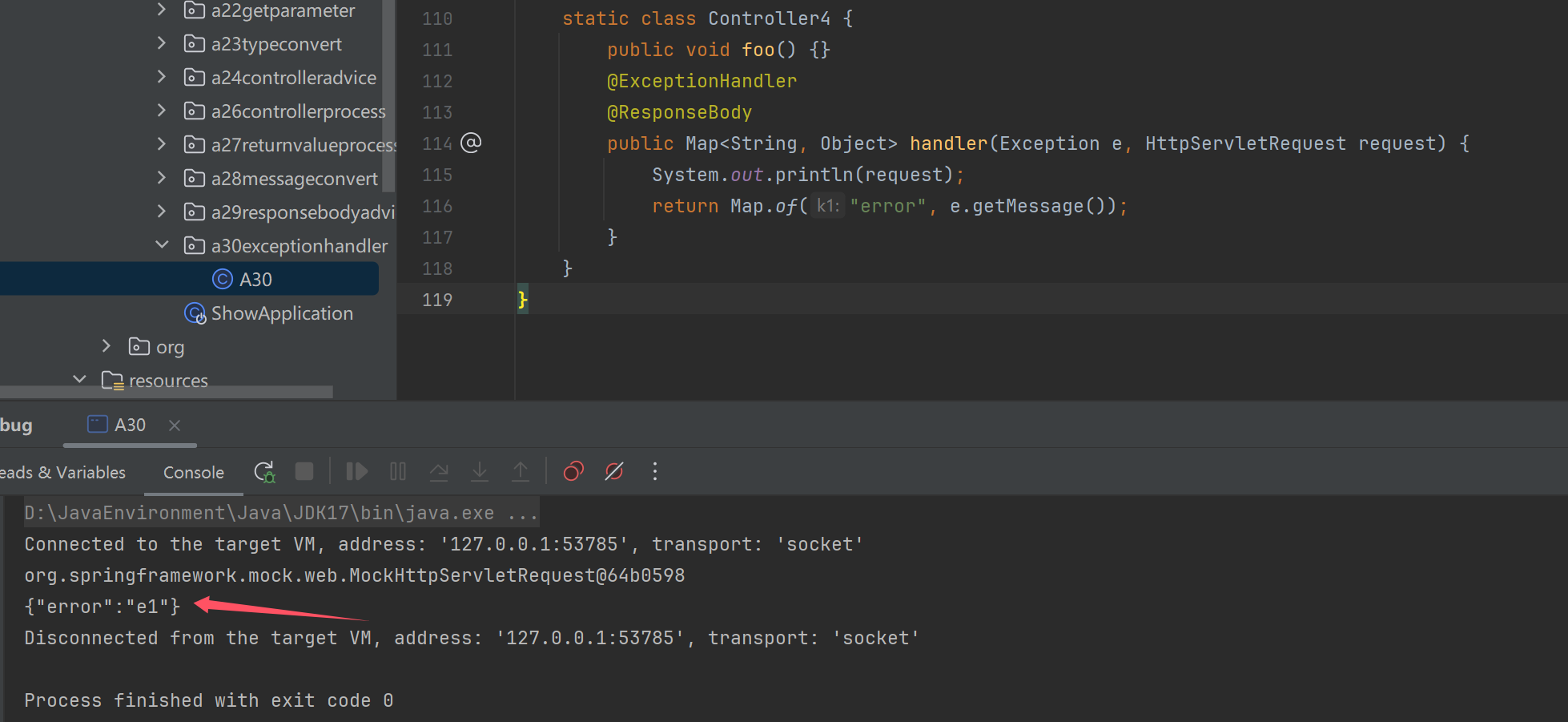Click the {"error":"e1"} console output

[103, 607]
